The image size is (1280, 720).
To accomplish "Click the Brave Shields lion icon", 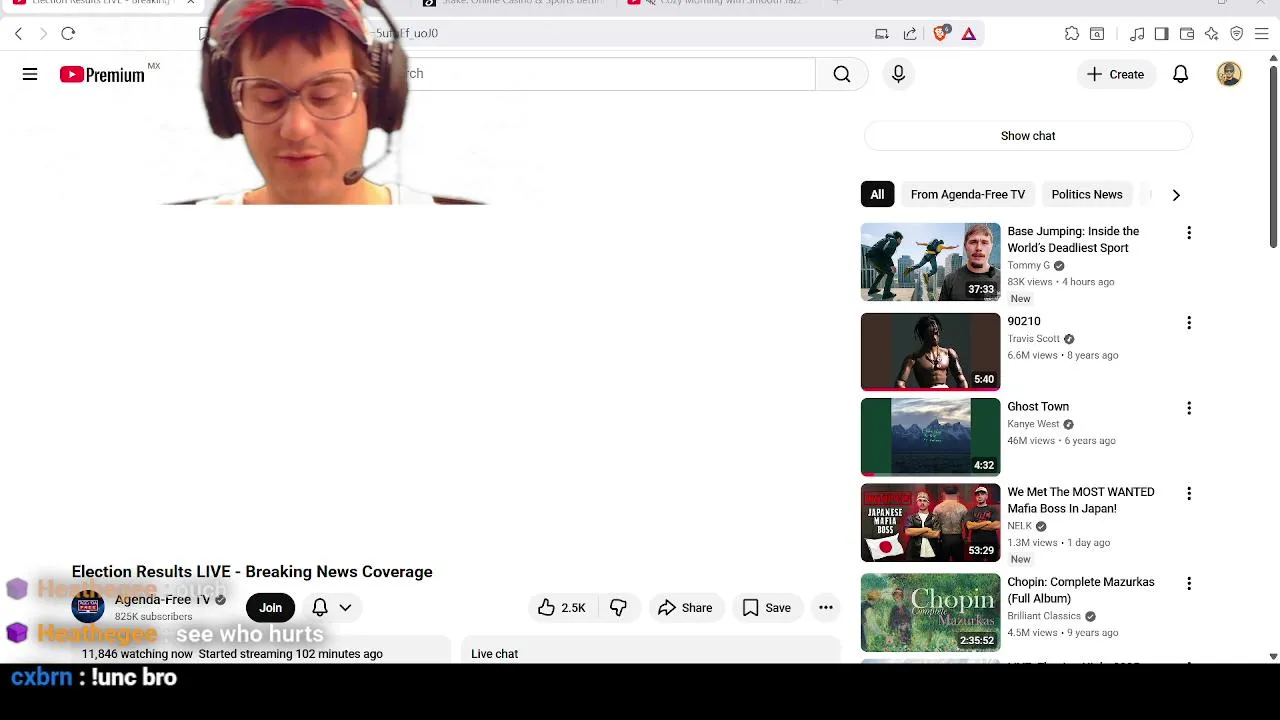I will [x=940, y=33].
